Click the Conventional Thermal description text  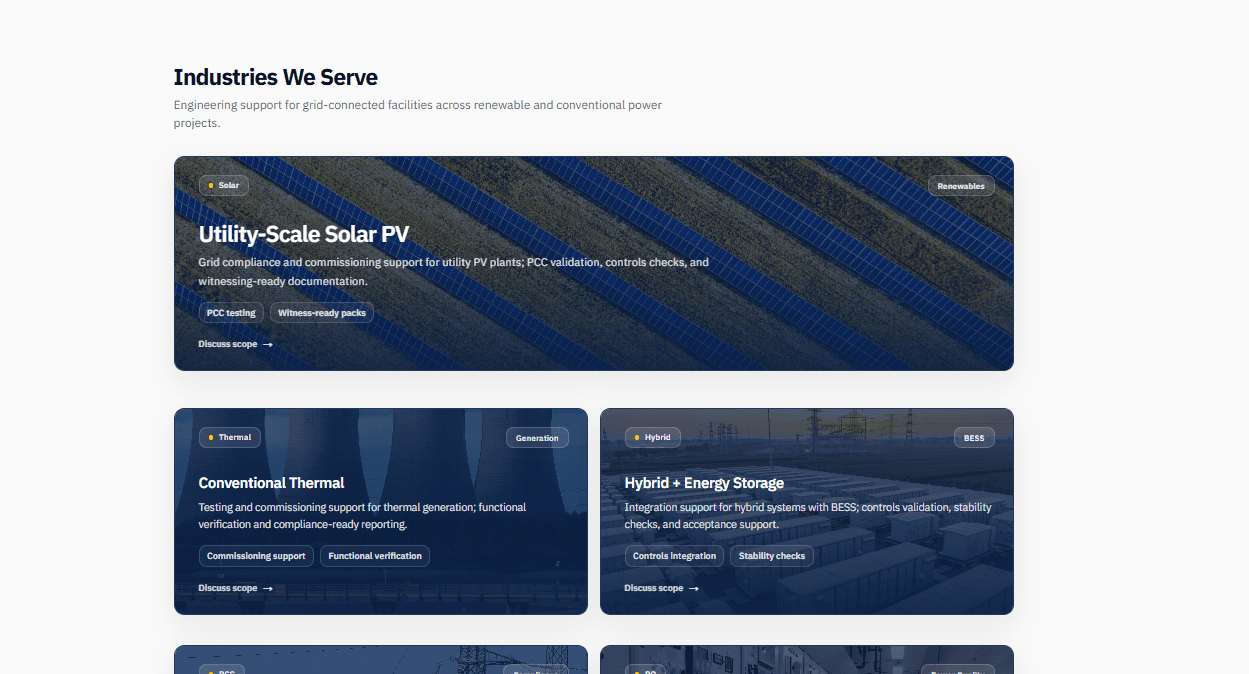[362, 516]
